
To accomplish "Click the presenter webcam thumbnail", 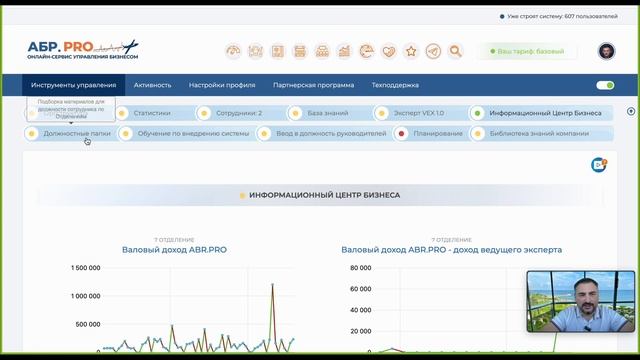I will (x=581, y=301).
